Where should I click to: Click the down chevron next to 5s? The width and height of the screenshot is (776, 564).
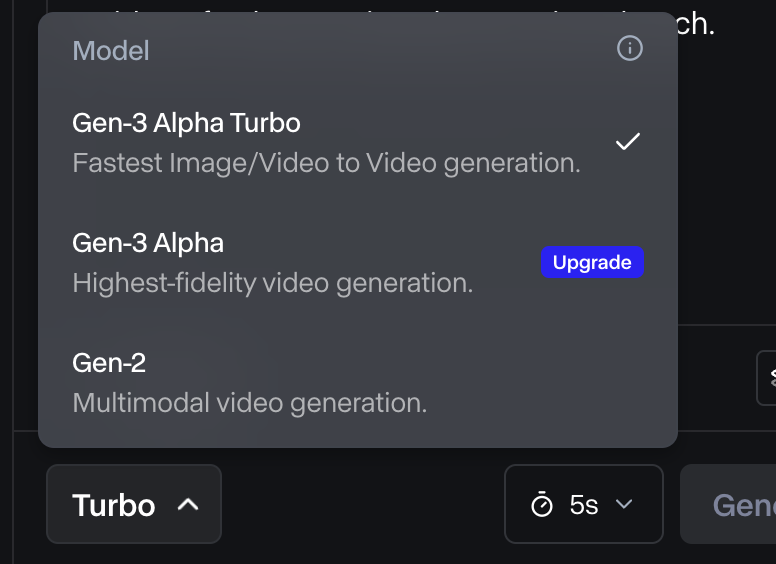(624, 504)
